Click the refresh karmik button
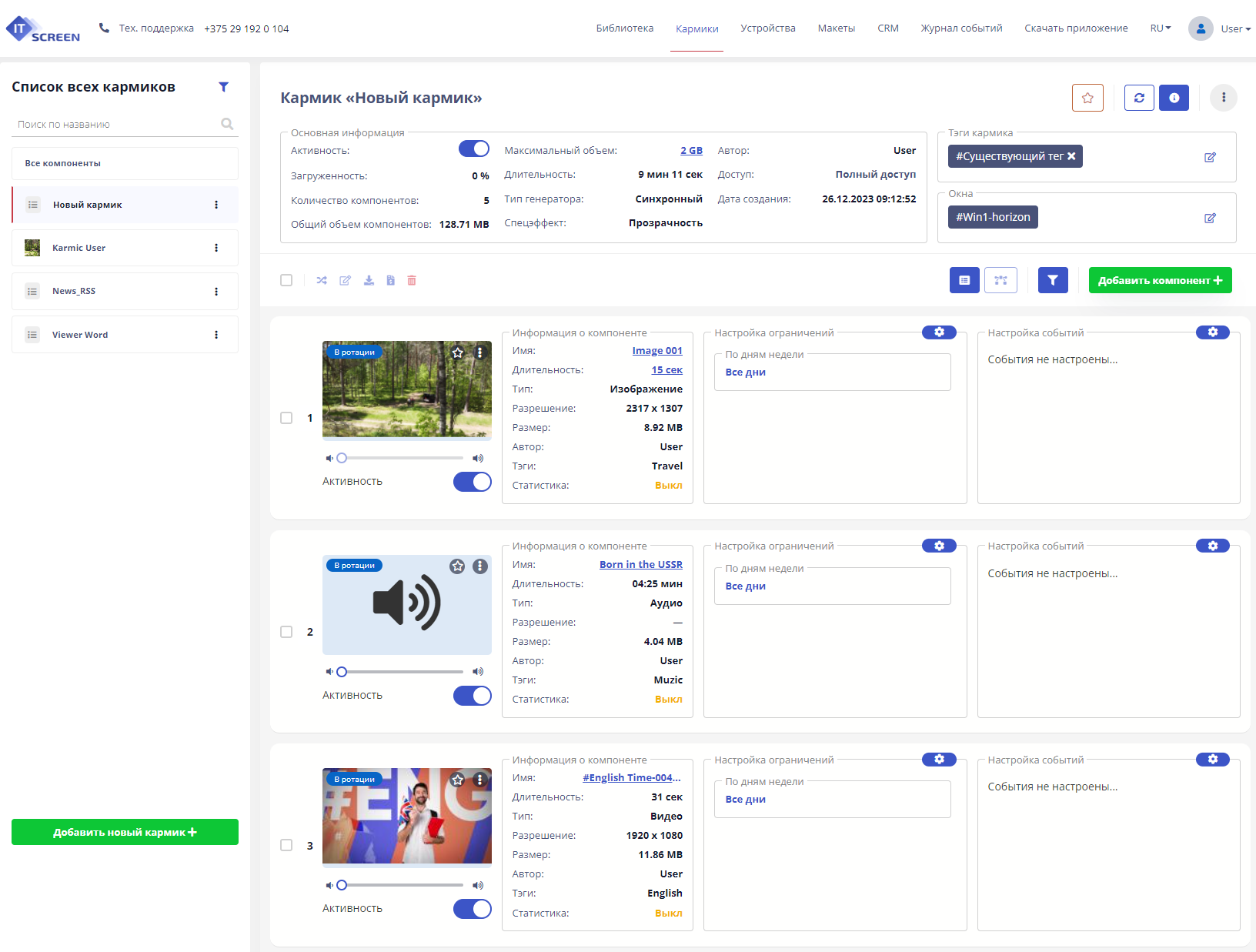This screenshot has height=952, width=1256. click(1138, 98)
